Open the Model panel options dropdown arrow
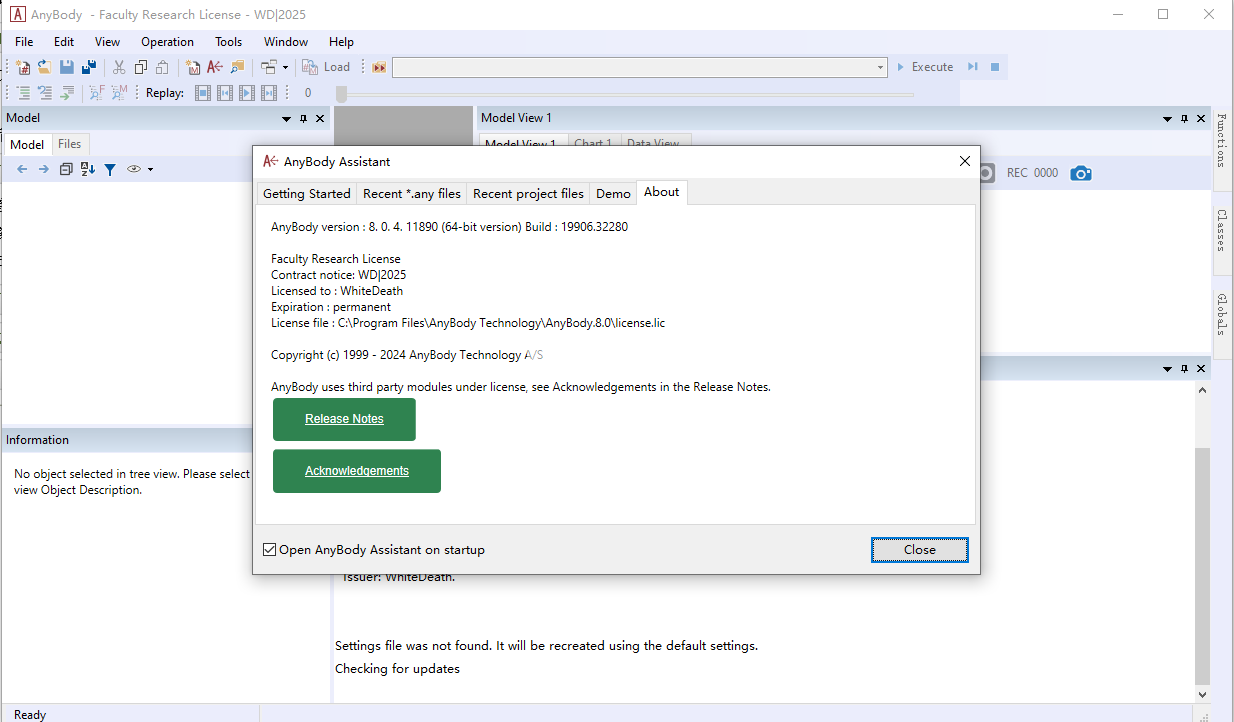 click(x=286, y=118)
